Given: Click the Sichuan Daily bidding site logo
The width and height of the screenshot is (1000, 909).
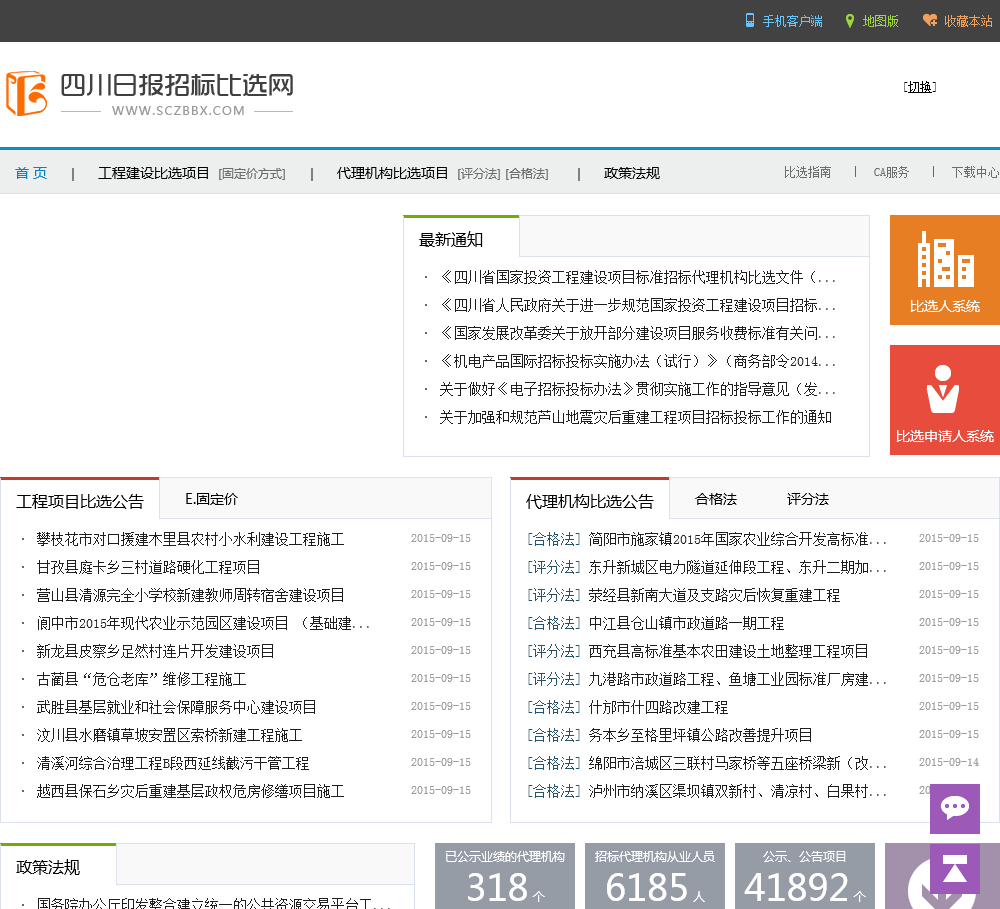Looking at the screenshot, I should [x=150, y=93].
